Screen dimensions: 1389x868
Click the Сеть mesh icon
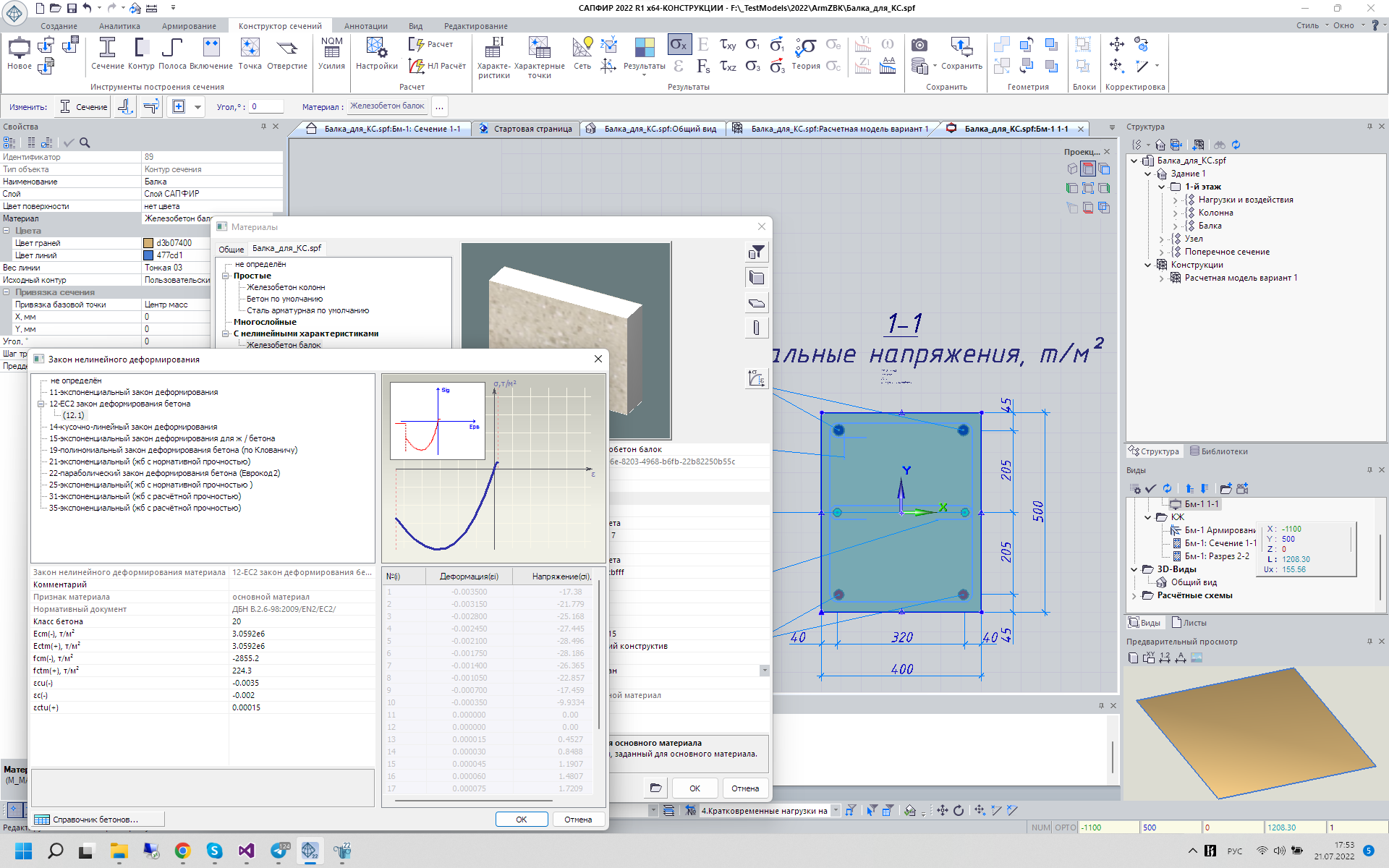coord(582,54)
